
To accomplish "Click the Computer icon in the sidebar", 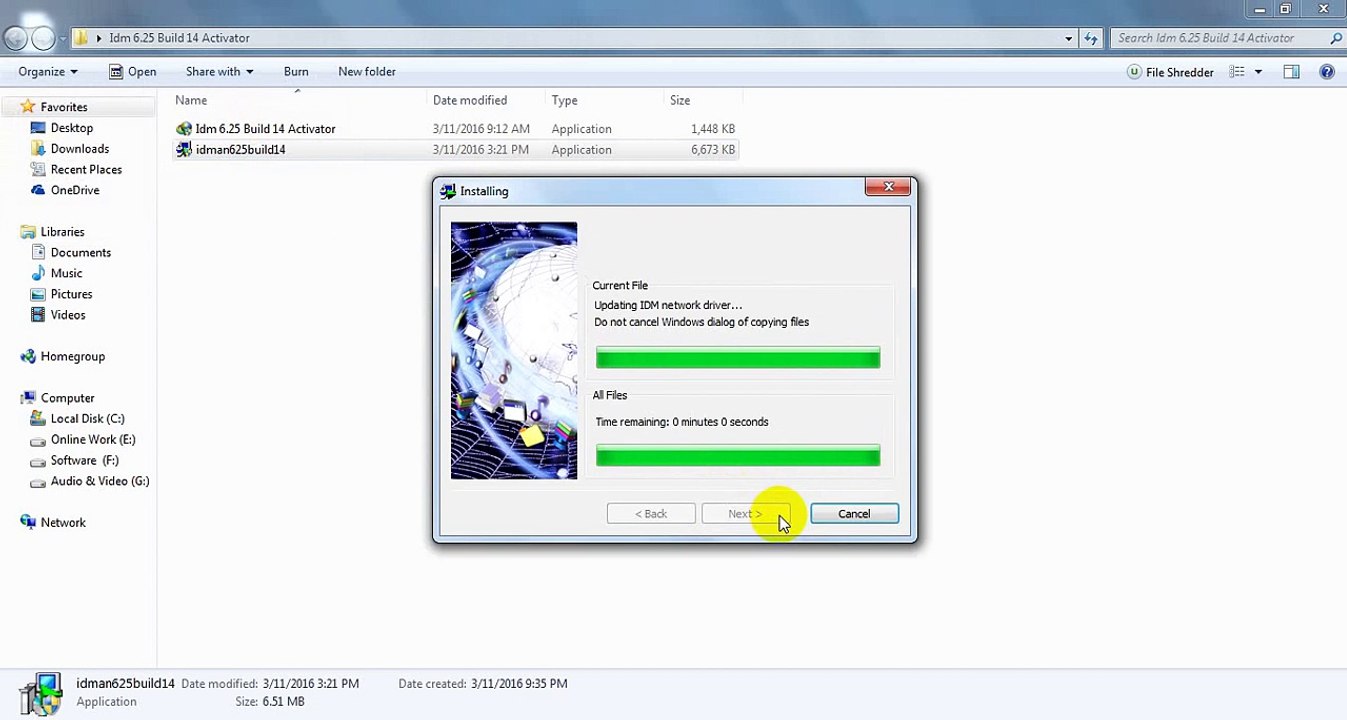I will point(28,398).
